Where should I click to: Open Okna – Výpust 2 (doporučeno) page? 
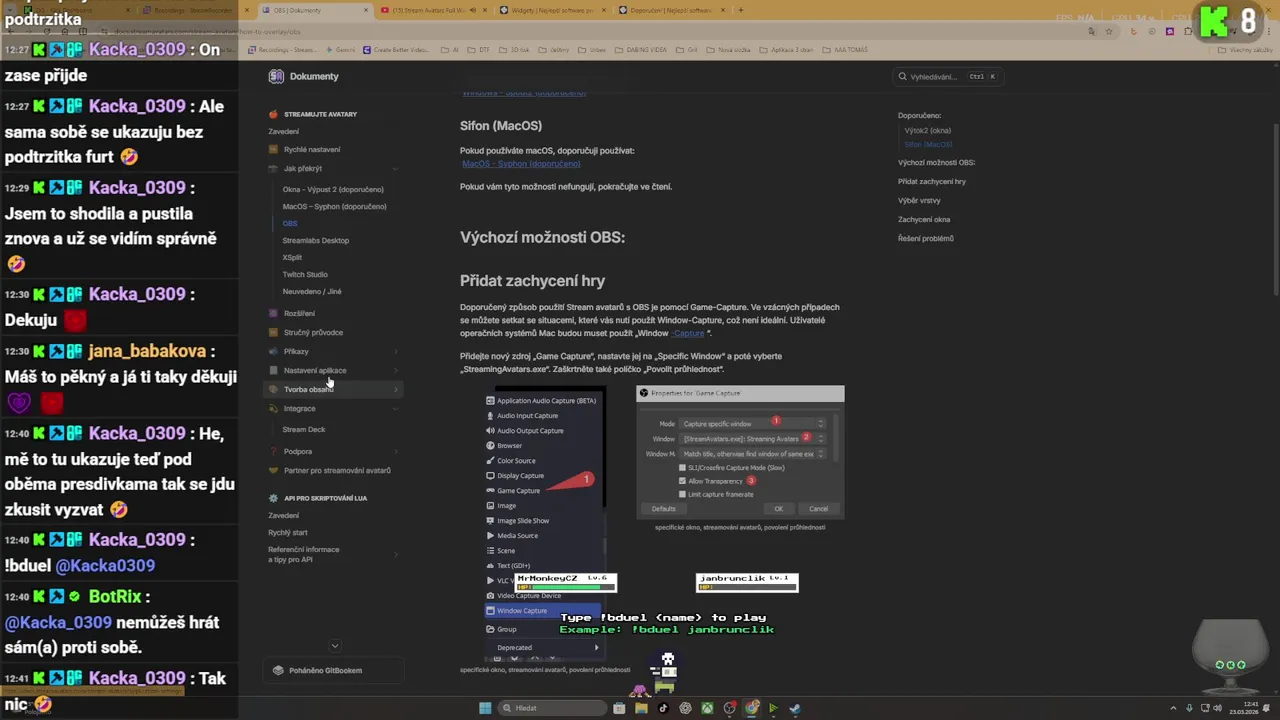coord(333,189)
